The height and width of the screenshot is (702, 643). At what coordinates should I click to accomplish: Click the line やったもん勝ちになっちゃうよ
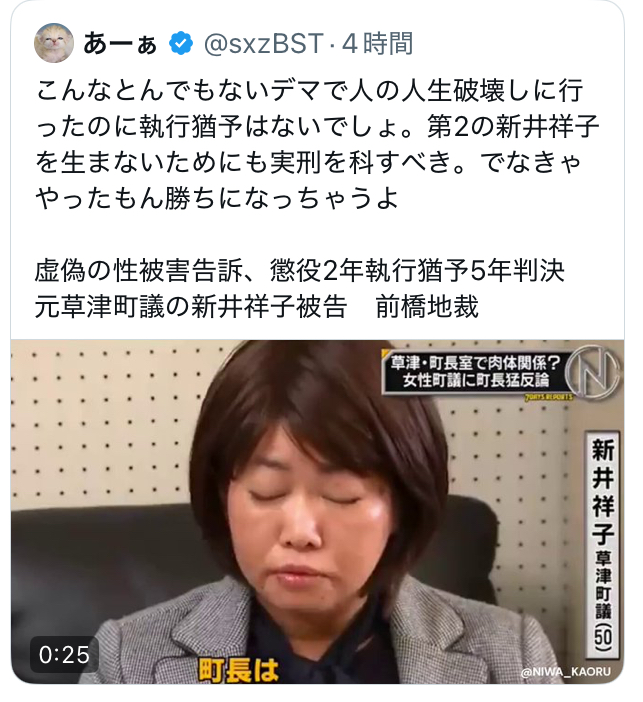pyautogui.click(x=216, y=198)
